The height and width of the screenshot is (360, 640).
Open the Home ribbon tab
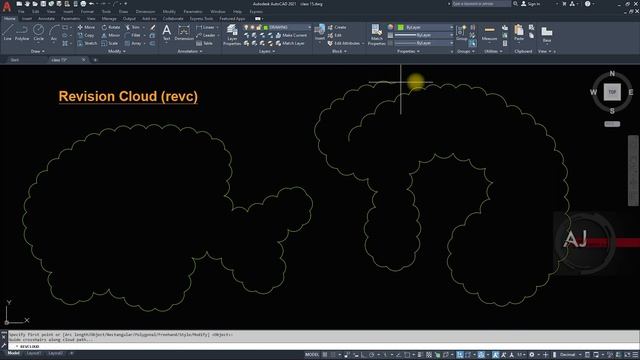[9, 18]
